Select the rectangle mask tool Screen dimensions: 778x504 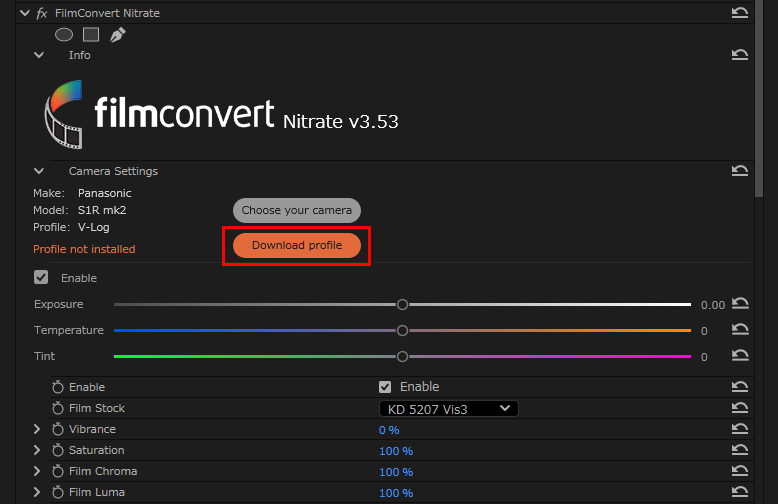pyautogui.click(x=91, y=35)
